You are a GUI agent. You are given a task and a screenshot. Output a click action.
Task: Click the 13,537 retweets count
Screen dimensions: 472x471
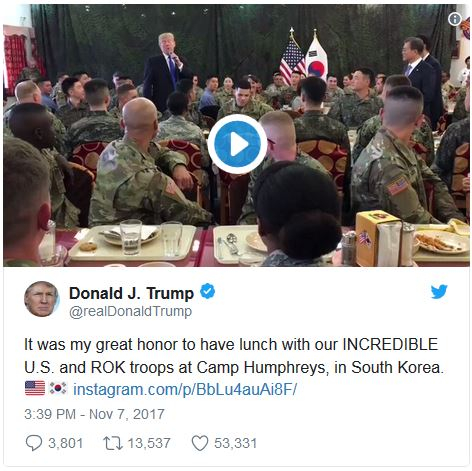click(x=149, y=443)
